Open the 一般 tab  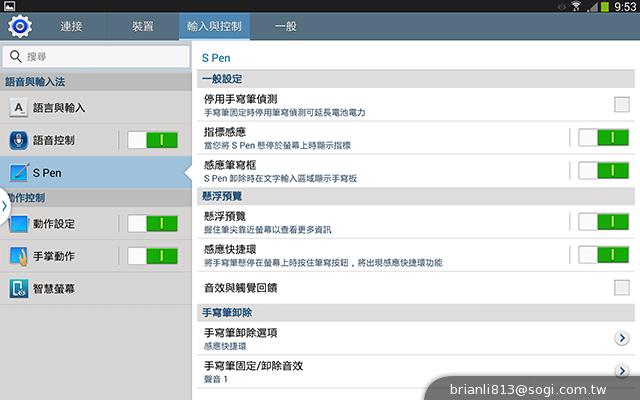[x=285, y=25]
